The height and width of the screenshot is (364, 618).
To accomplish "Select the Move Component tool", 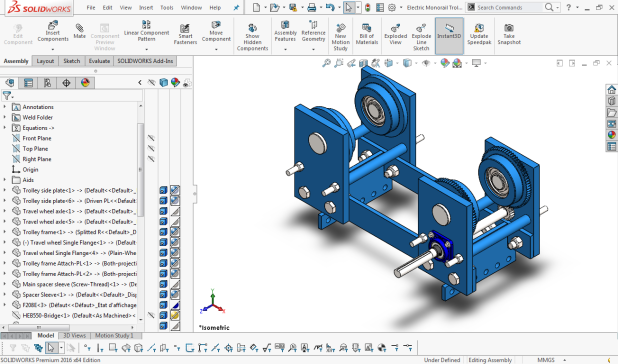I will [216, 31].
